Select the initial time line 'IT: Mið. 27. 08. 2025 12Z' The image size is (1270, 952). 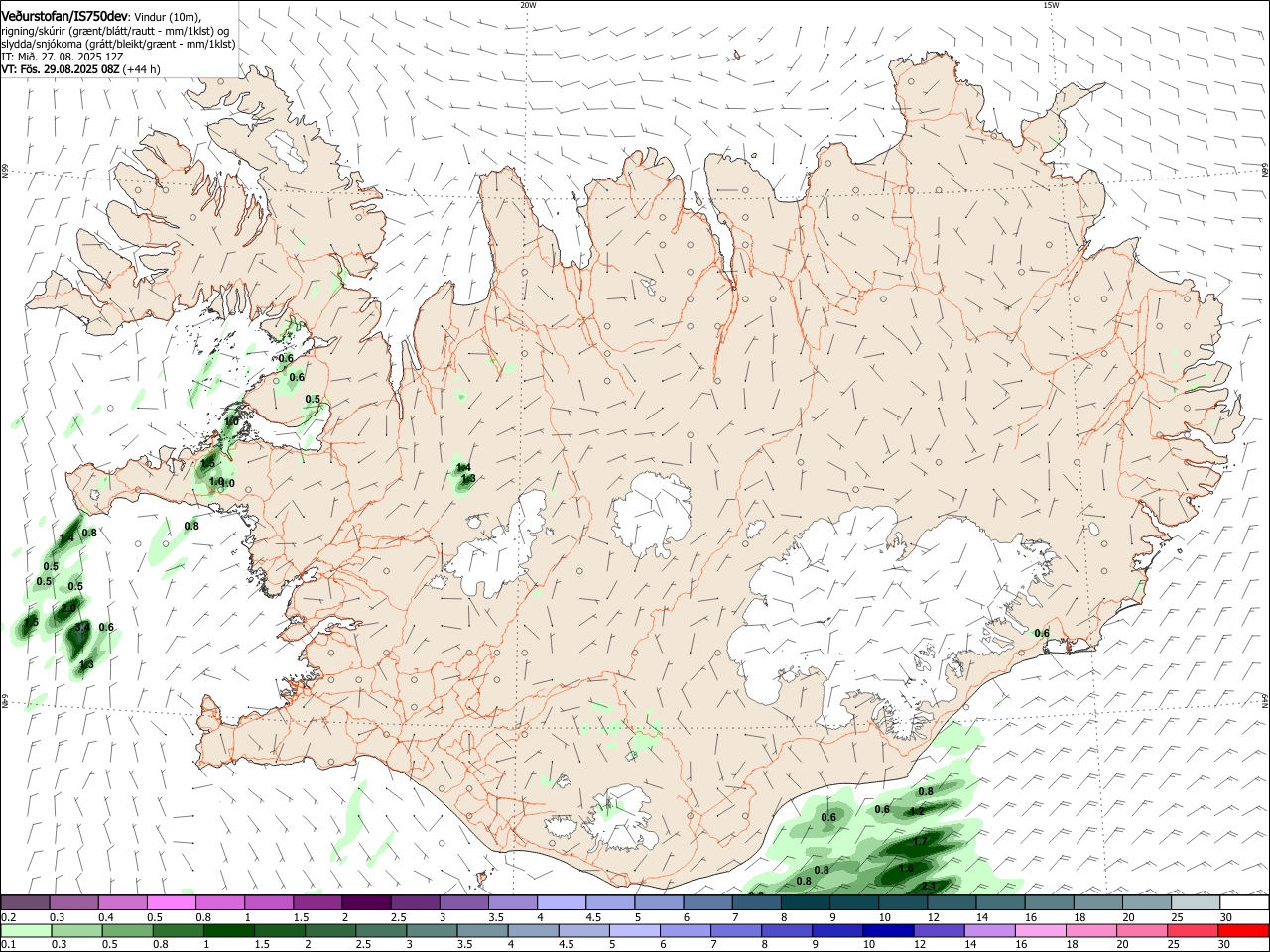(x=63, y=57)
